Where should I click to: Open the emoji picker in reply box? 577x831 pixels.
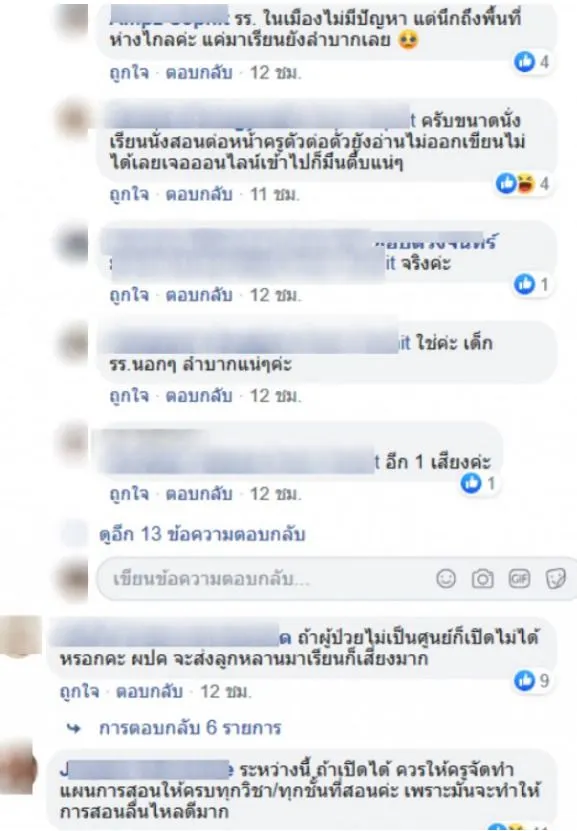(x=446, y=579)
